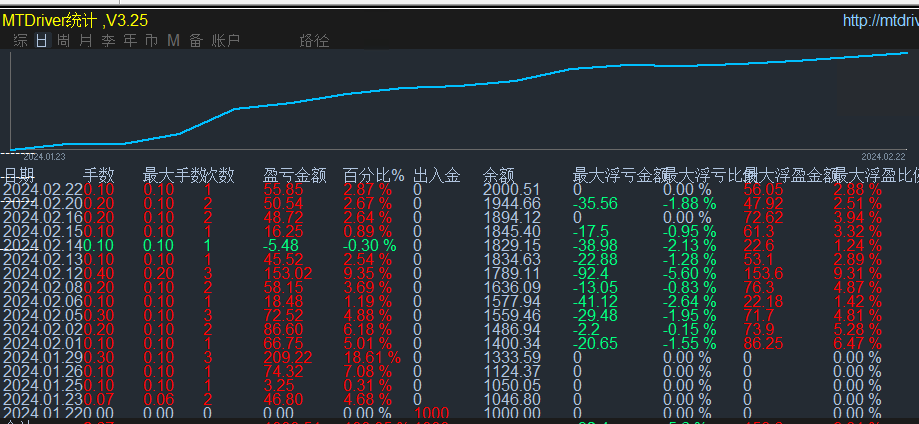The width and height of the screenshot is (919, 424).
Task: Click the profit value 209.22
Action: pyautogui.click(x=288, y=357)
